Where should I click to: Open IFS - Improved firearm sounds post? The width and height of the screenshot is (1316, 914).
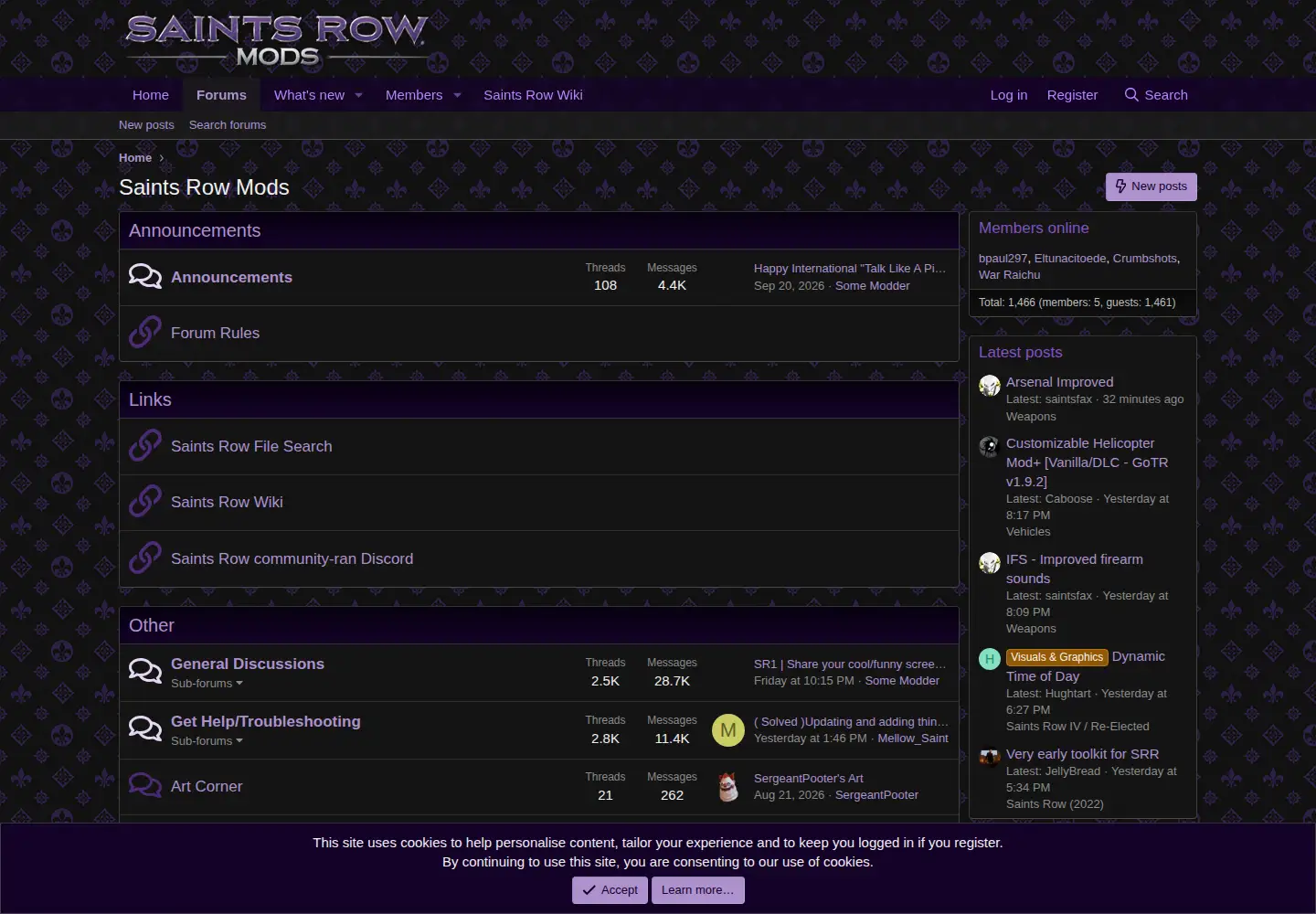pos(1075,569)
